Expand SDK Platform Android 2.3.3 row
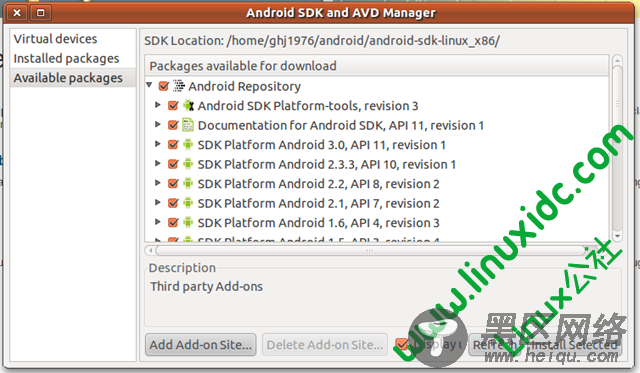 pos(158,163)
